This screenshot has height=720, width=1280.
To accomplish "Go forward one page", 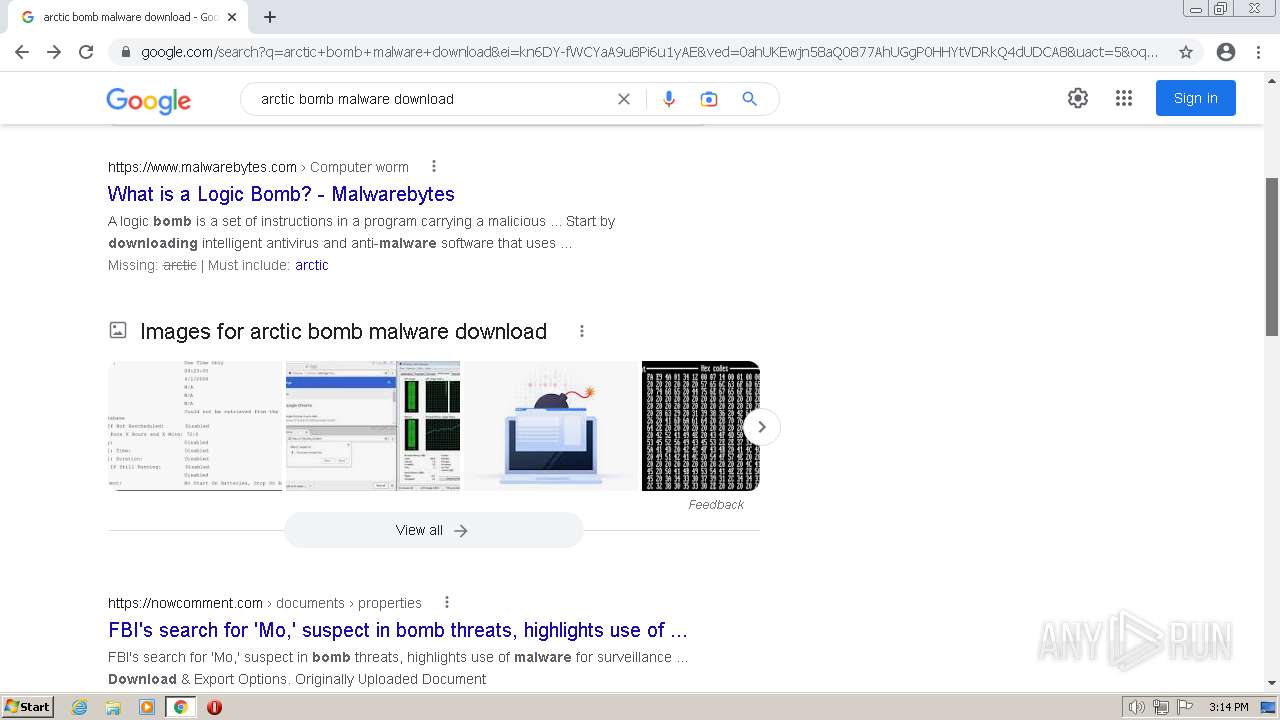I will tap(54, 52).
